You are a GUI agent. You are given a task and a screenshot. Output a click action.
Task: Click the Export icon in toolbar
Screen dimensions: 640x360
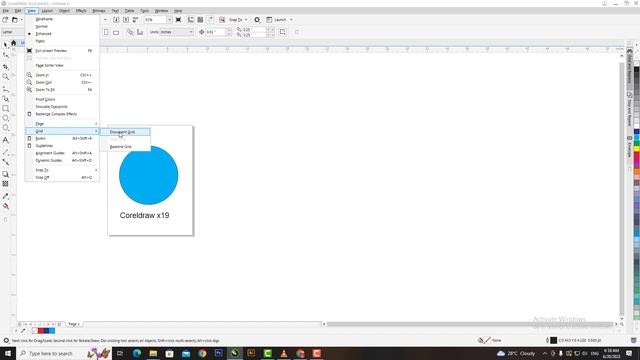(126, 20)
